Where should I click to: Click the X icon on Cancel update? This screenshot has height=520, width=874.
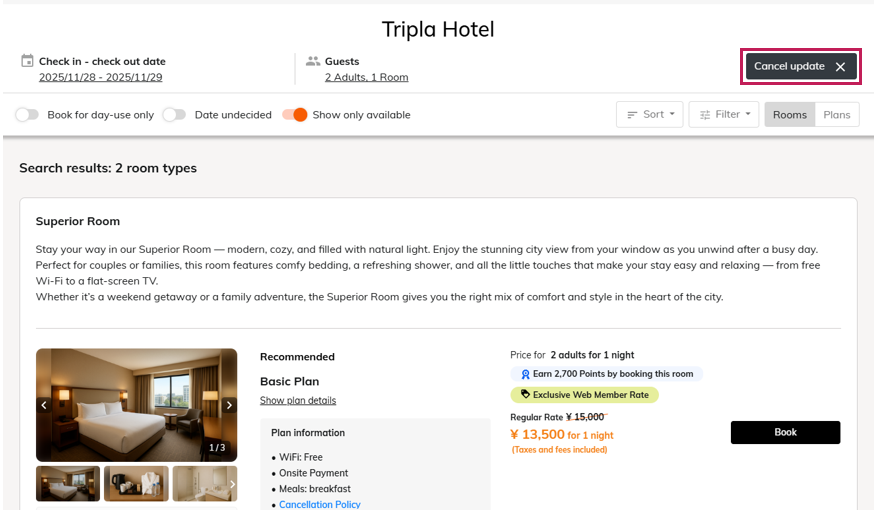[840, 67]
